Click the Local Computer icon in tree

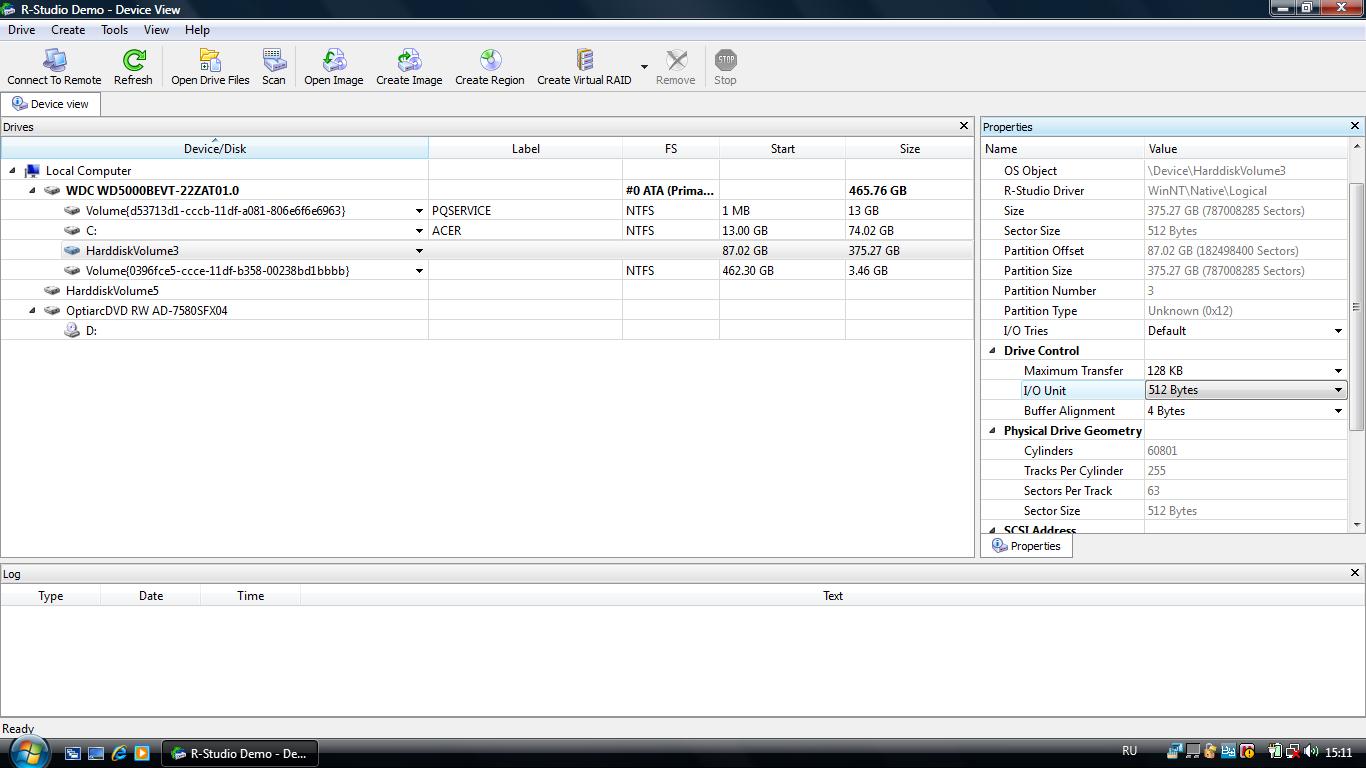pos(32,171)
